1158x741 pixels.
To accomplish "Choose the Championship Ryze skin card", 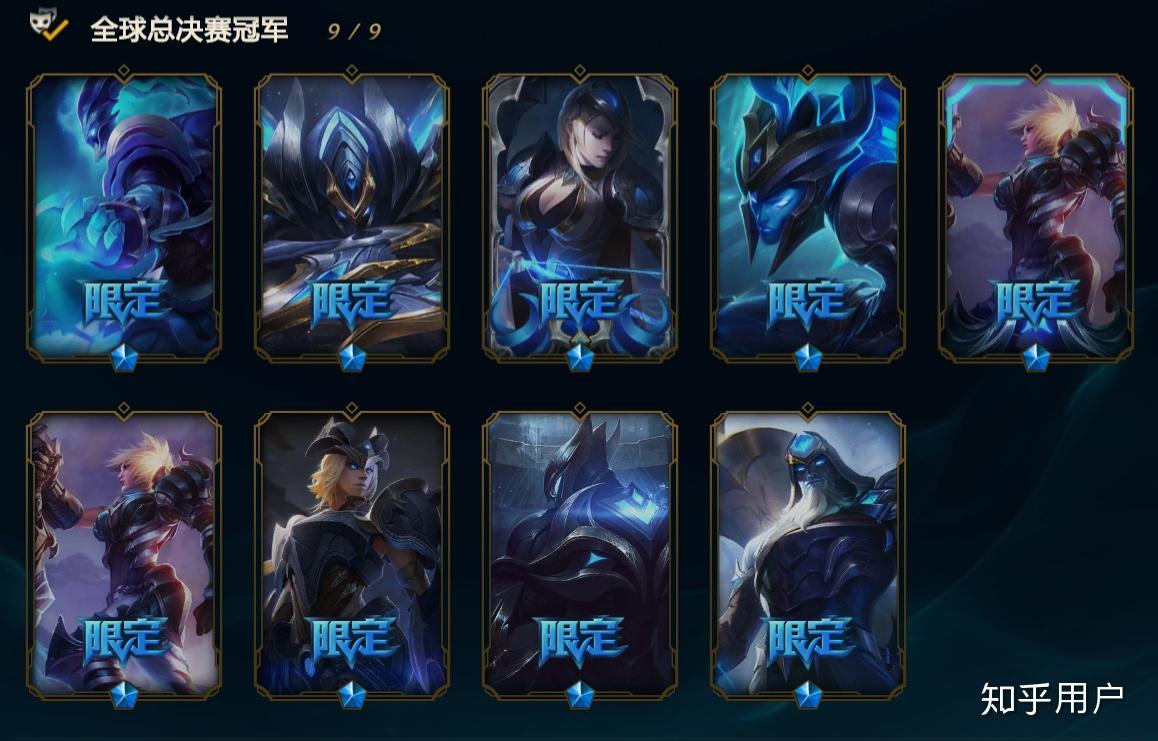I will (808, 556).
